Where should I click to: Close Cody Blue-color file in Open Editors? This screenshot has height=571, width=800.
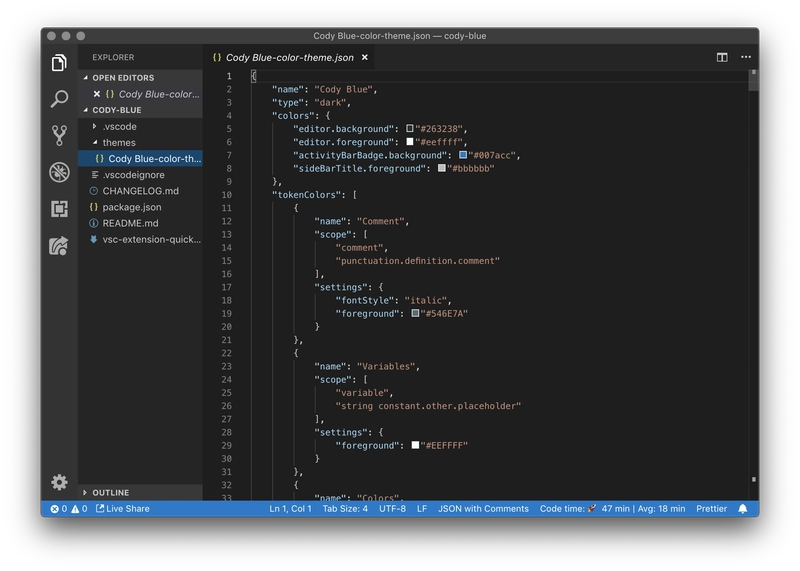coord(96,94)
